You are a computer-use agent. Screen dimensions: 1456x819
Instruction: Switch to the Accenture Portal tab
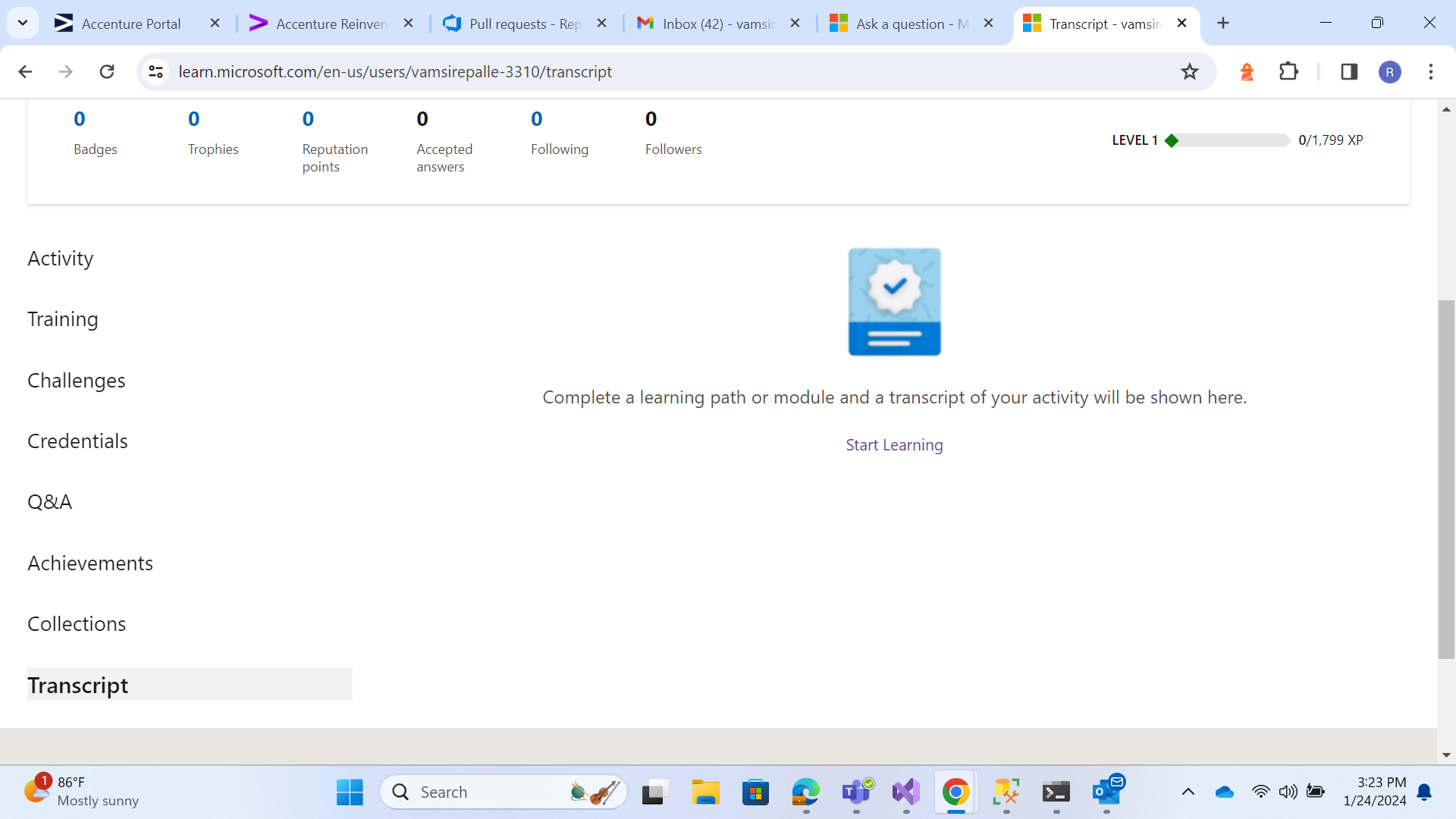pos(130,24)
